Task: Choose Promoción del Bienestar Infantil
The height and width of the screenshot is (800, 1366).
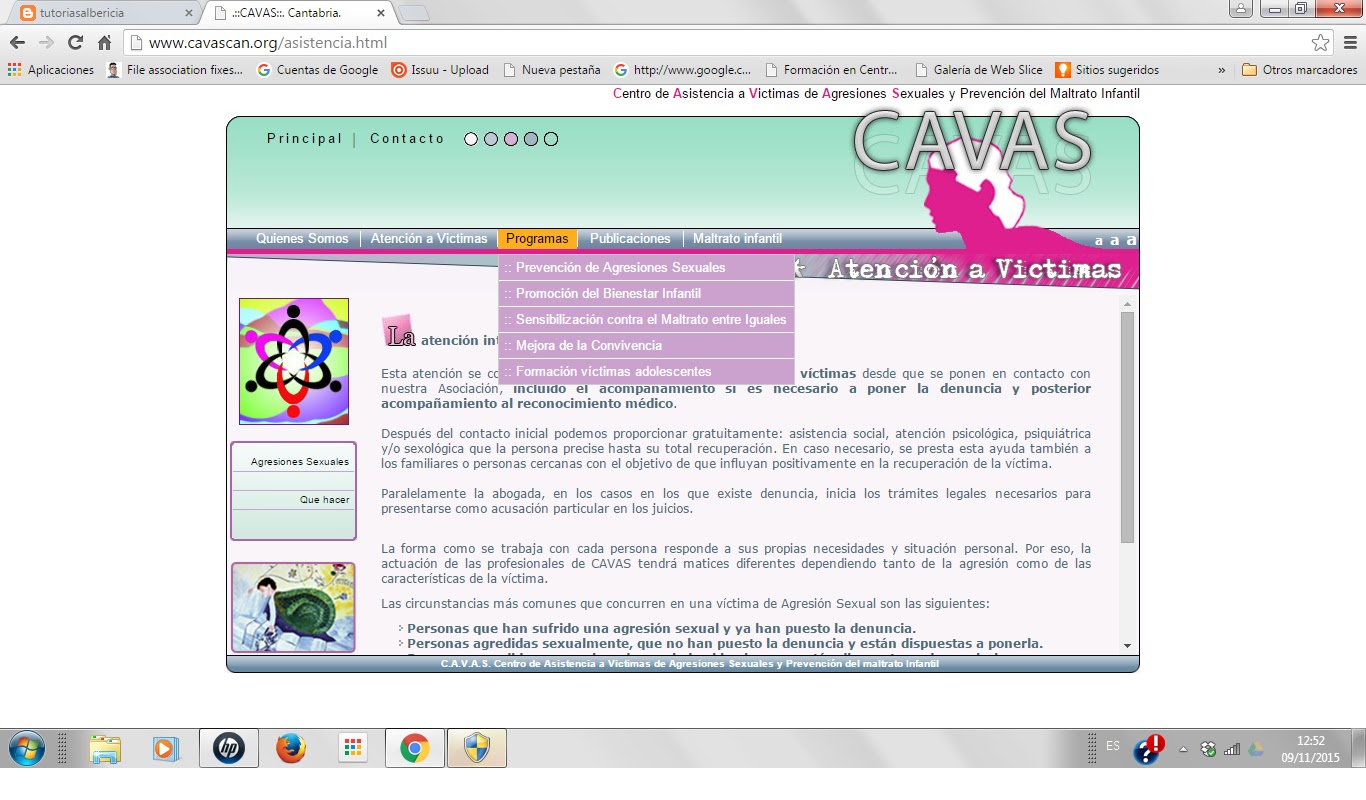Action: tap(646, 294)
